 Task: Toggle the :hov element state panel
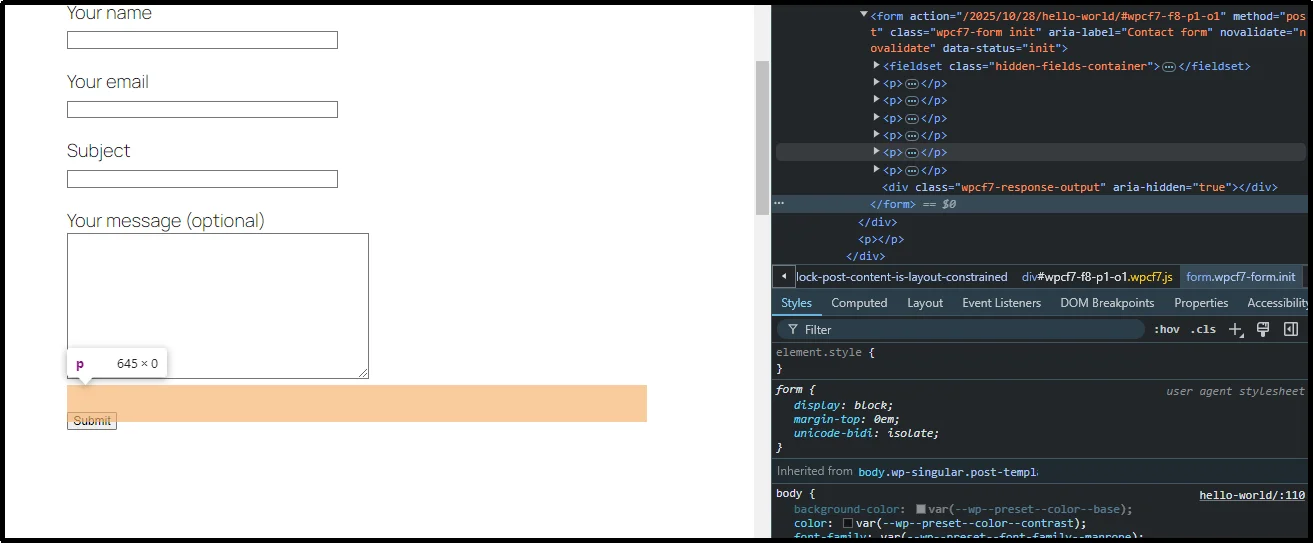(x=1166, y=329)
